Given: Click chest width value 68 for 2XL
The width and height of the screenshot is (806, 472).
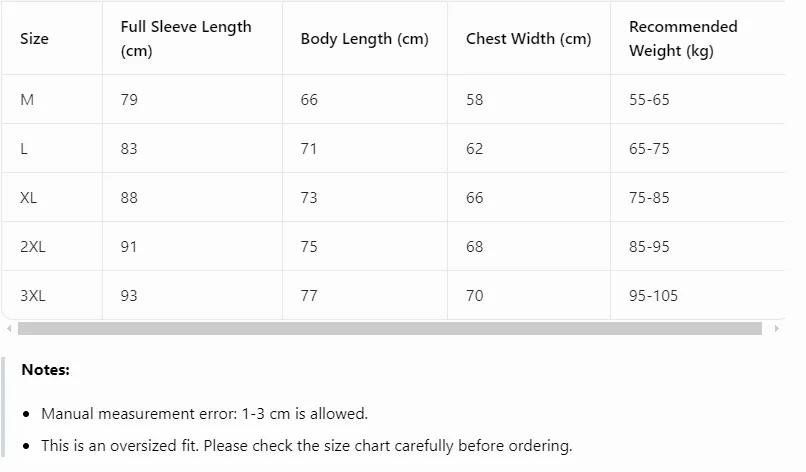Looking at the screenshot, I should coord(474,247).
